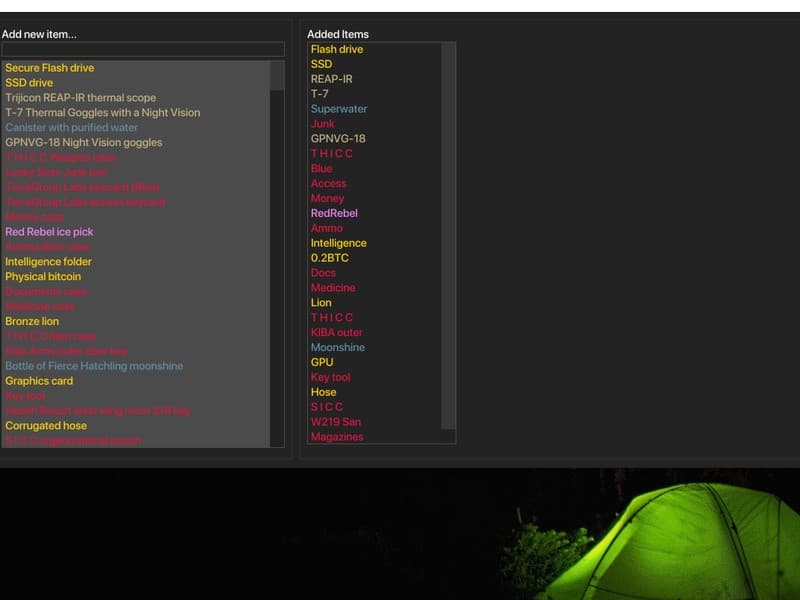Pick 'T-7 Thermal Goggles with a Night Vision'
The image size is (800, 600).
103,112
